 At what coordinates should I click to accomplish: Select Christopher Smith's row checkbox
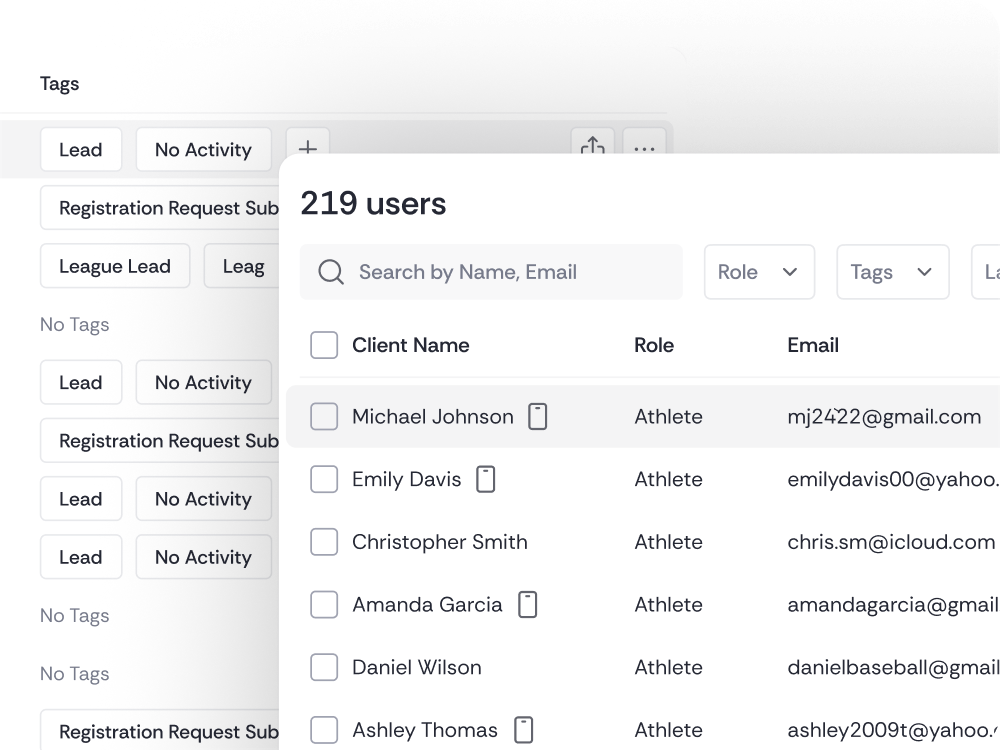pyautogui.click(x=324, y=542)
